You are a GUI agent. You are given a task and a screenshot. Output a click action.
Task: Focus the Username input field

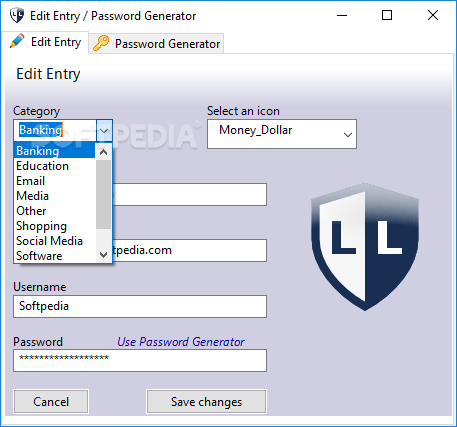[140, 306]
